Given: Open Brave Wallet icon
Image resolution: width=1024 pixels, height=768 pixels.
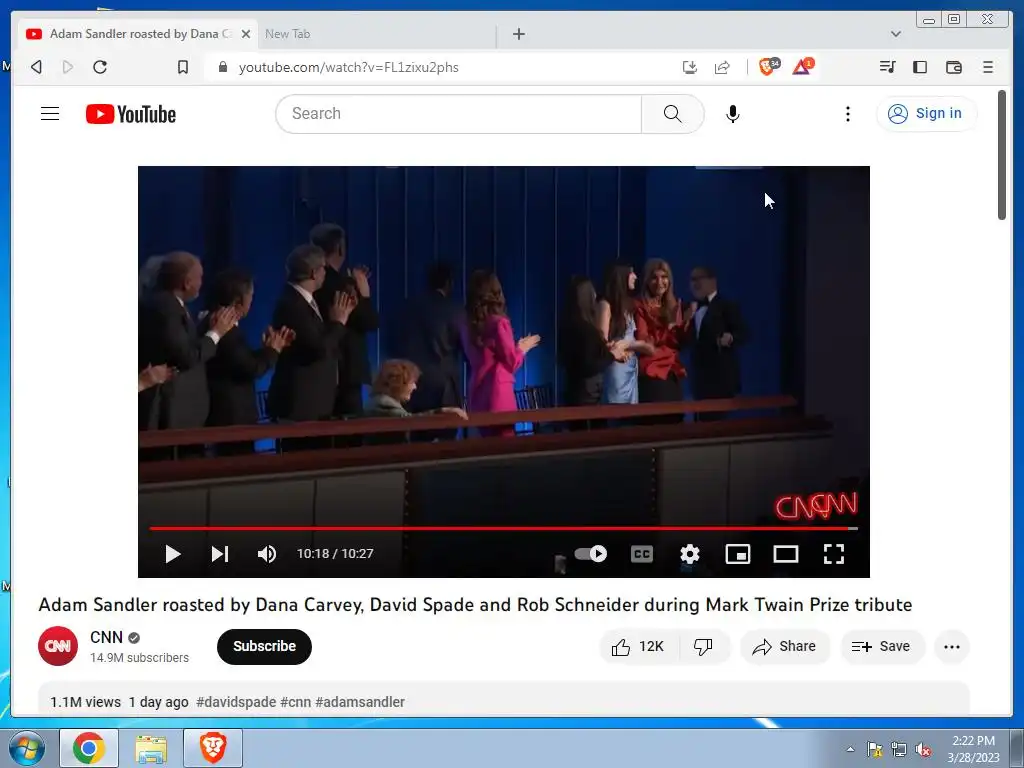Looking at the screenshot, I should [953, 67].
